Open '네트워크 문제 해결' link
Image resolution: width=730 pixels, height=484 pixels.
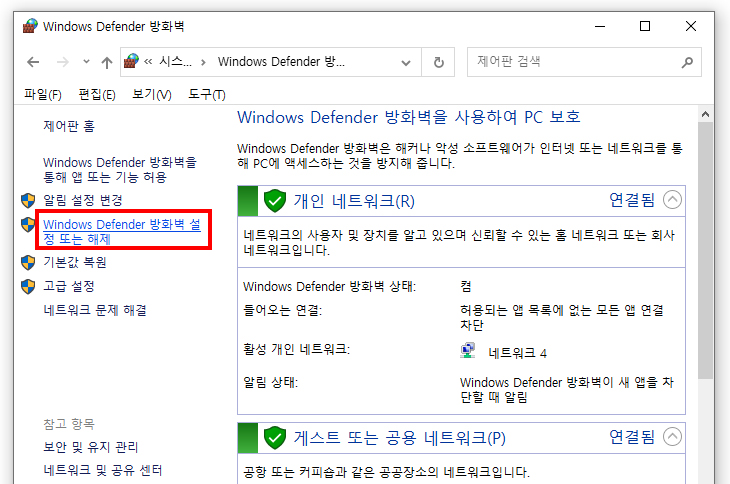[95, 310]
